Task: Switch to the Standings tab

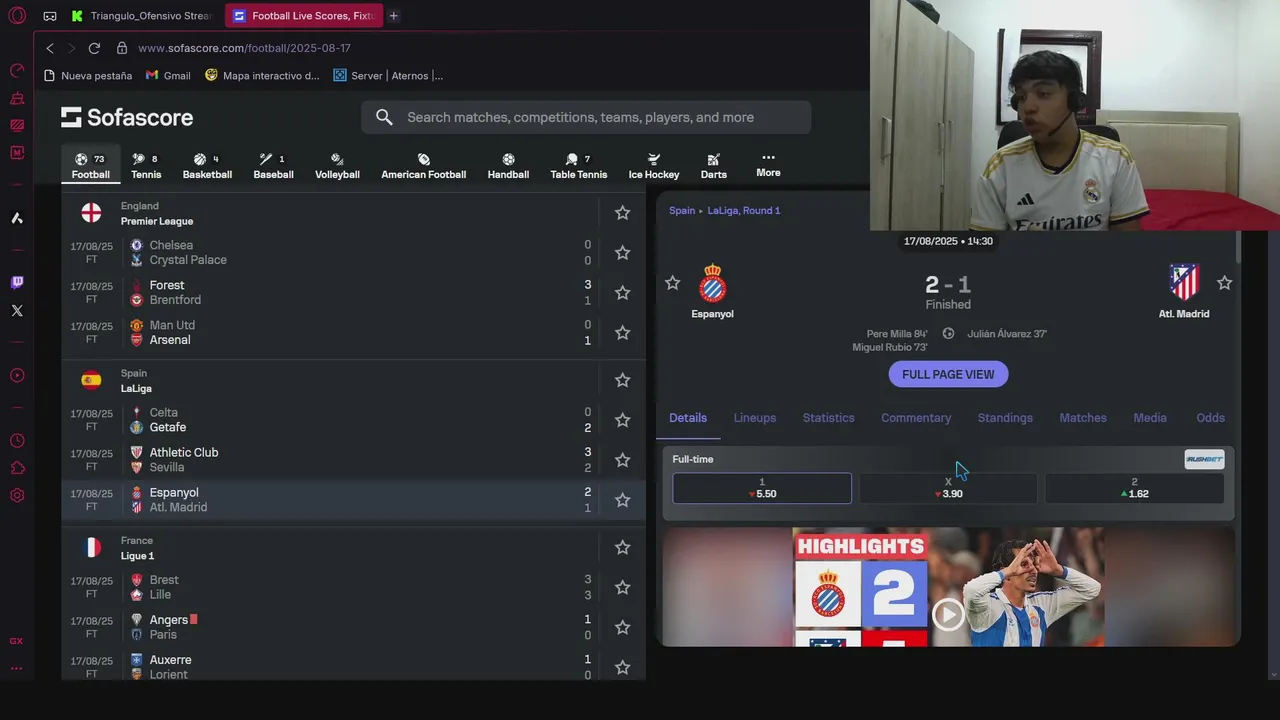Action: (1005, 418)
